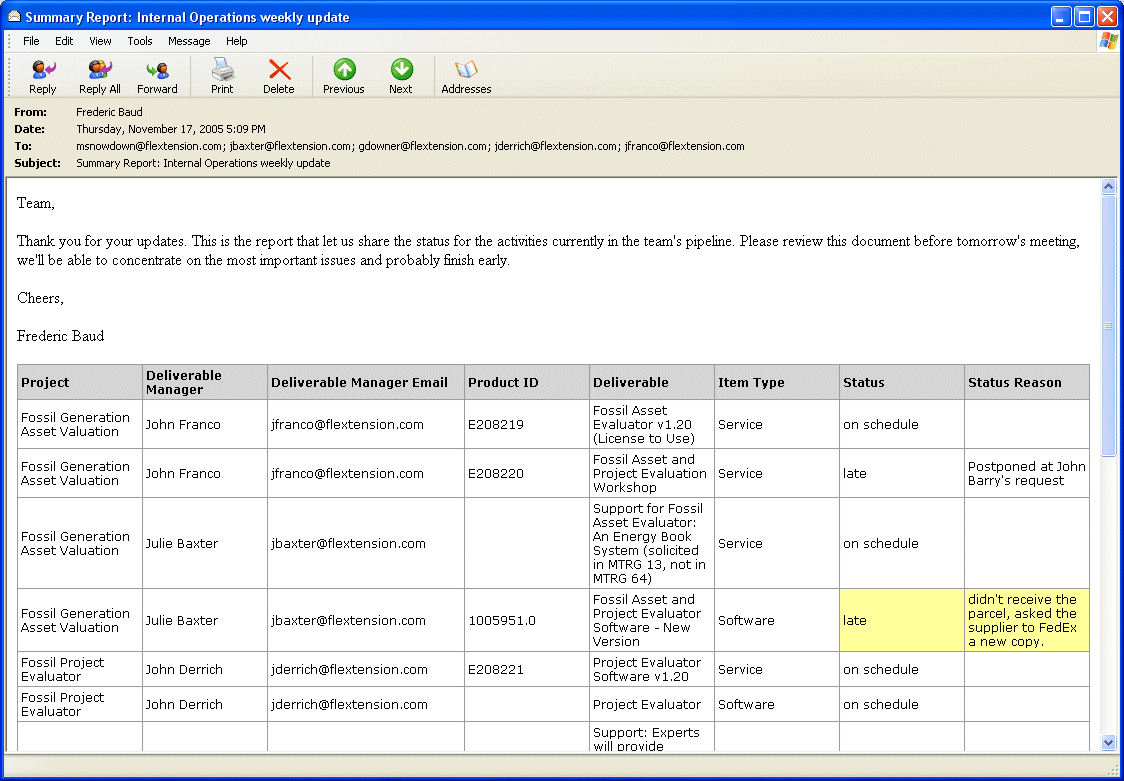The image size is (1124, 781).
Task: Open the Tools menu
Action: [x=140, y=41]
